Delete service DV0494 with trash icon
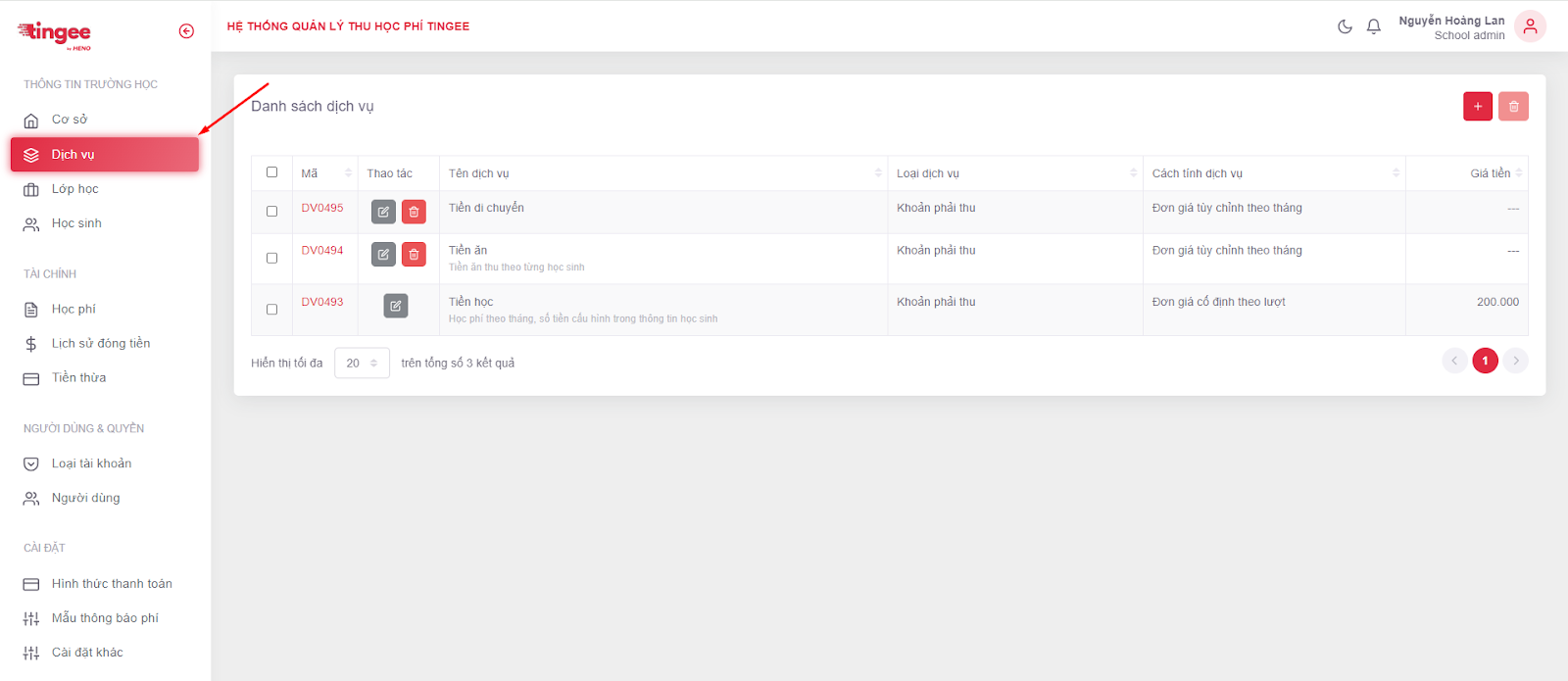 coord(414,255)
